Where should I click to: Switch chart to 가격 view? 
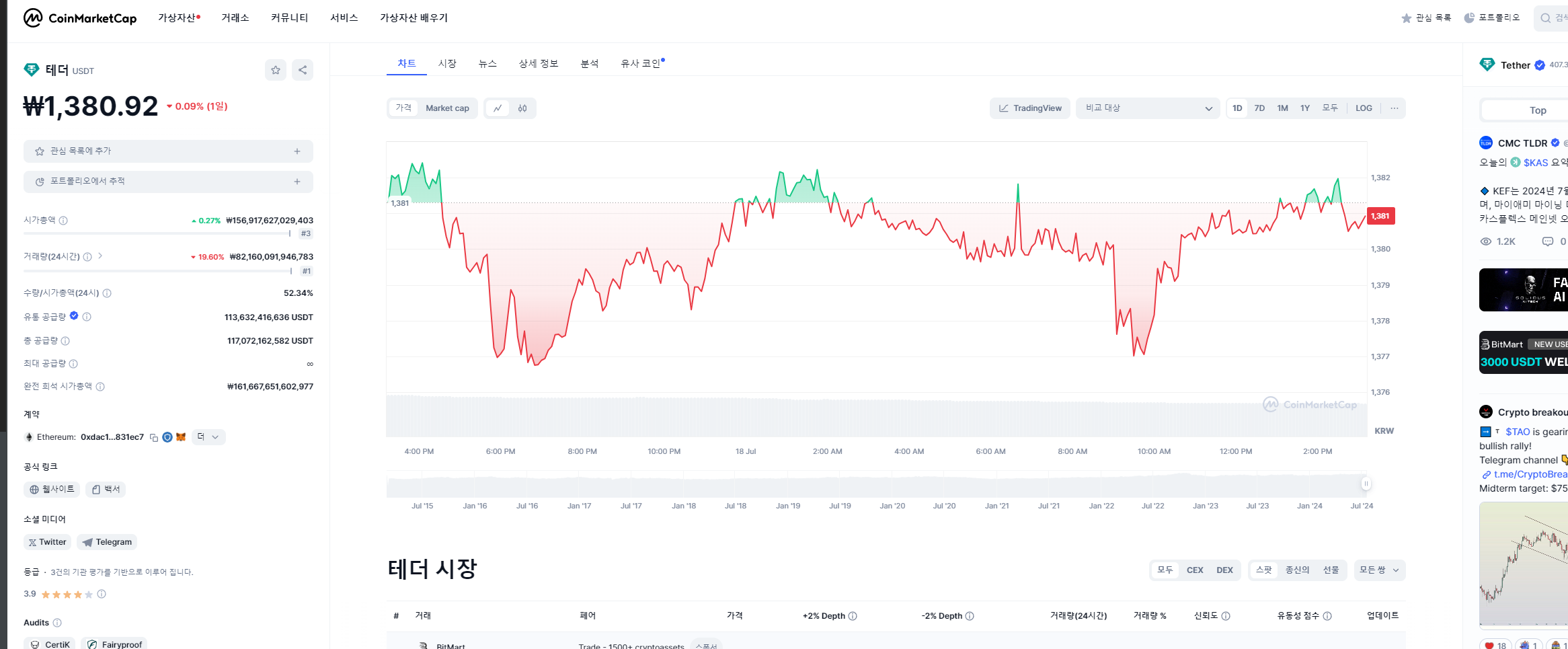click(x=403, y=108)
